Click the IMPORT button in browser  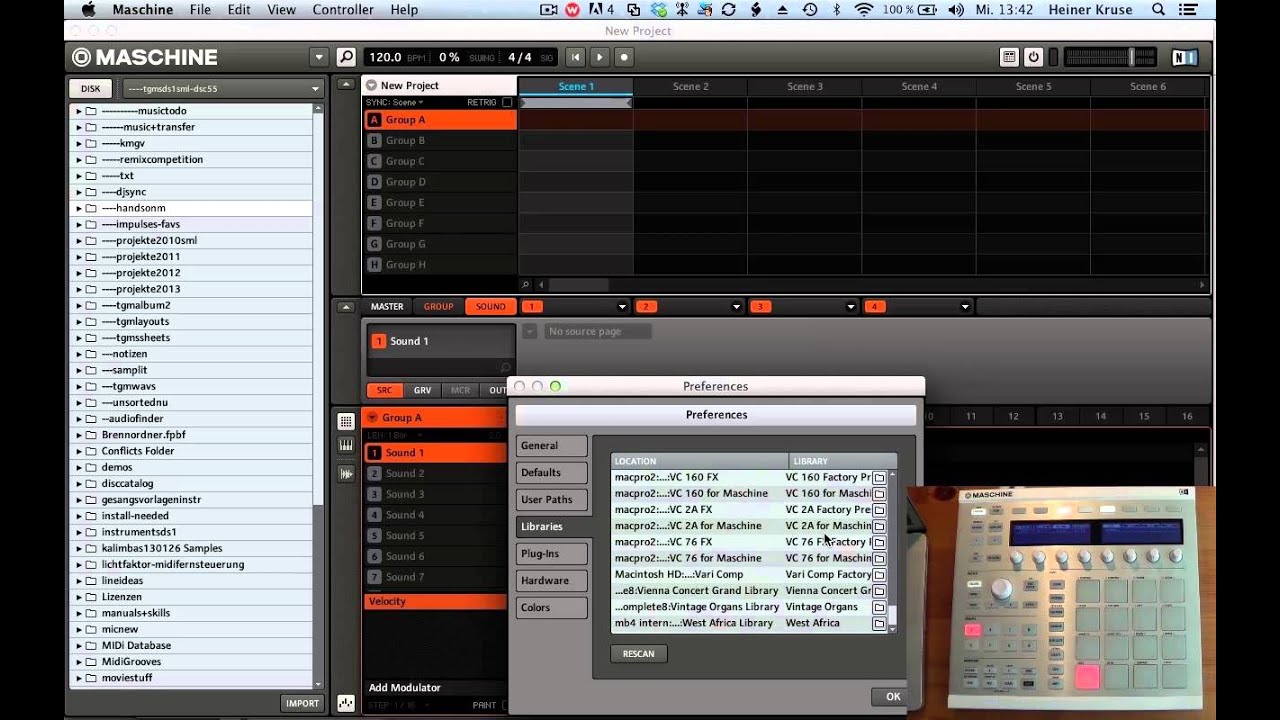click(302, 703)
